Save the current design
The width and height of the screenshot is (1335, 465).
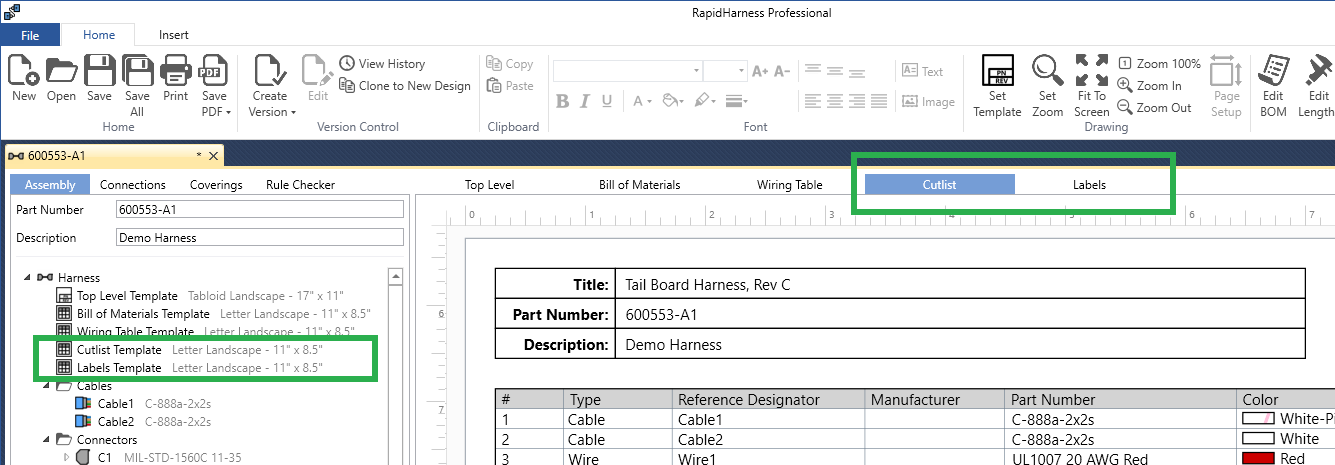99,79
